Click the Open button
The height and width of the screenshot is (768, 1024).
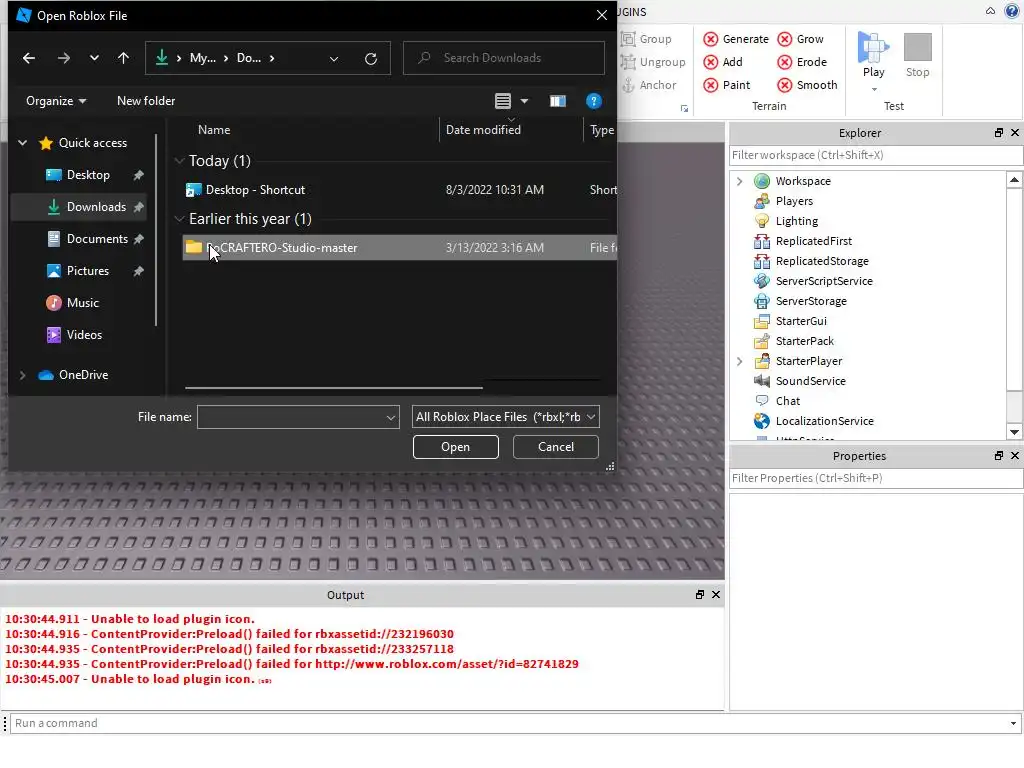point(455,447)
